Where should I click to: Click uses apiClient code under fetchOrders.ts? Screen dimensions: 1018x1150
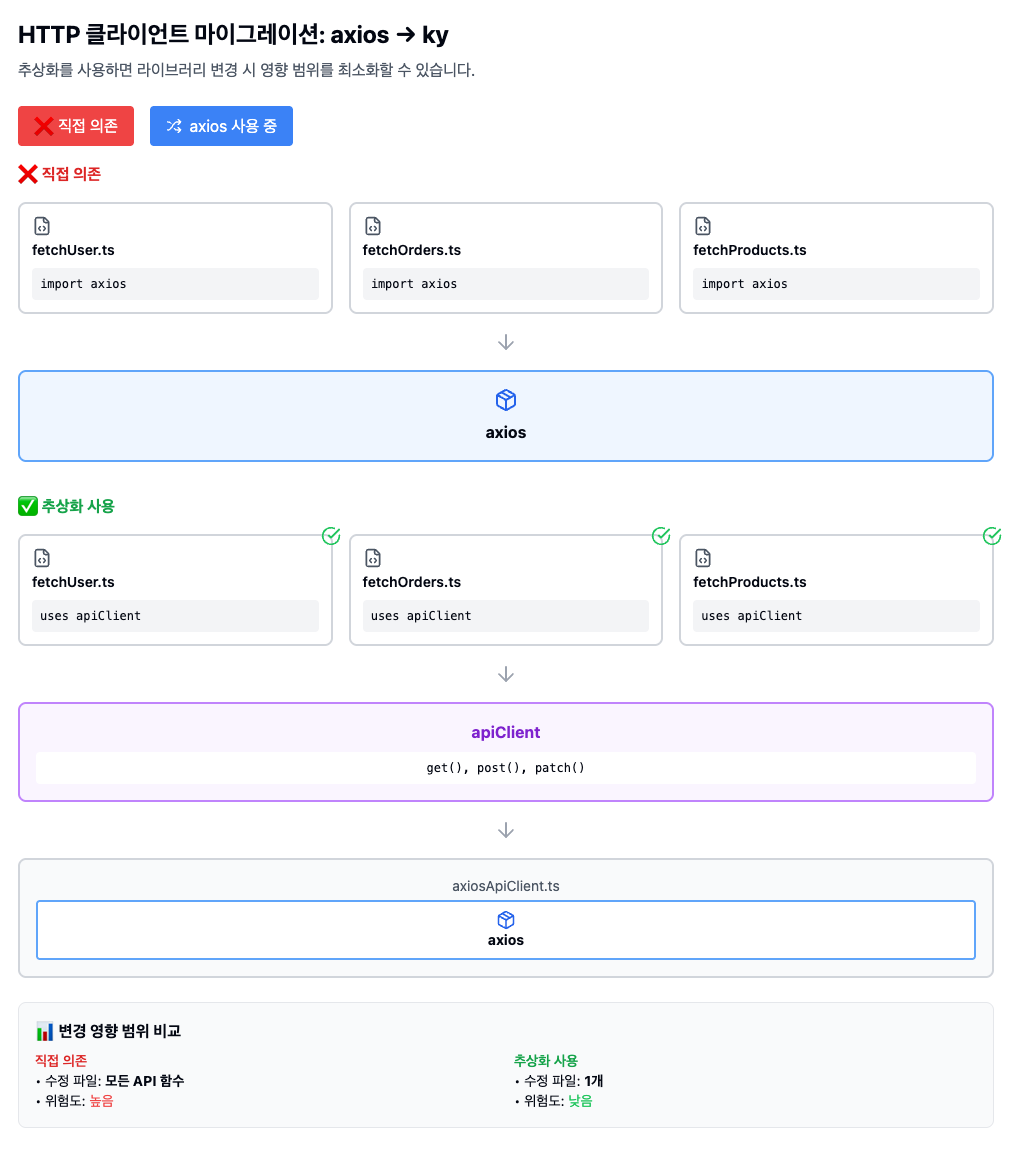(x=506, y=616)
